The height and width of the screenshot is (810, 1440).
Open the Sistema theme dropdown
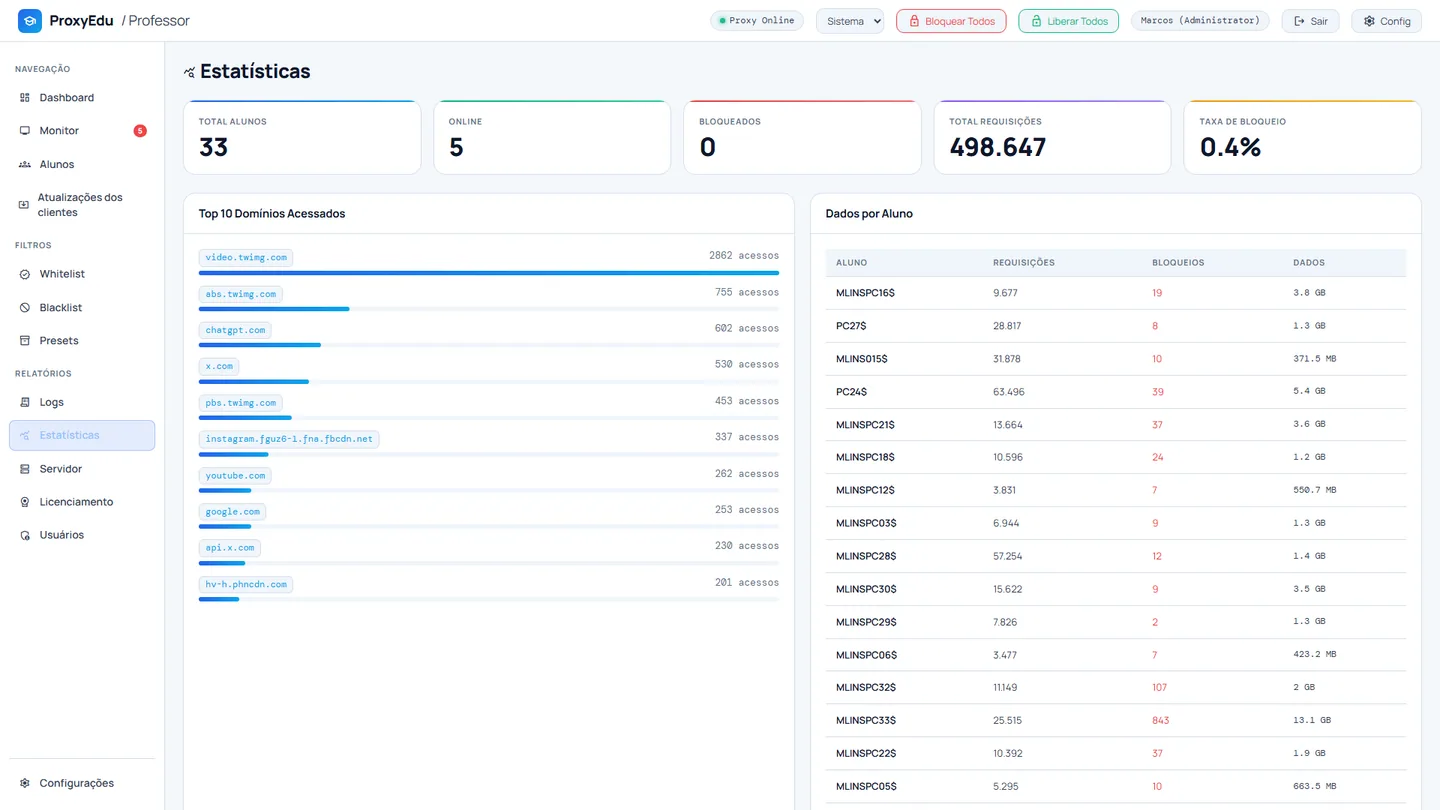point(850,21)
